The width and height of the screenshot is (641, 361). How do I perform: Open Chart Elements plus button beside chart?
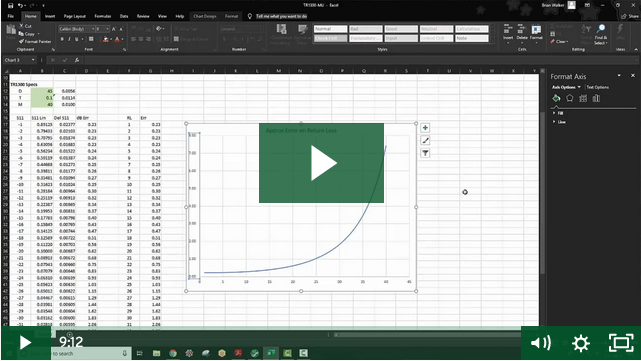coord(425,128)
